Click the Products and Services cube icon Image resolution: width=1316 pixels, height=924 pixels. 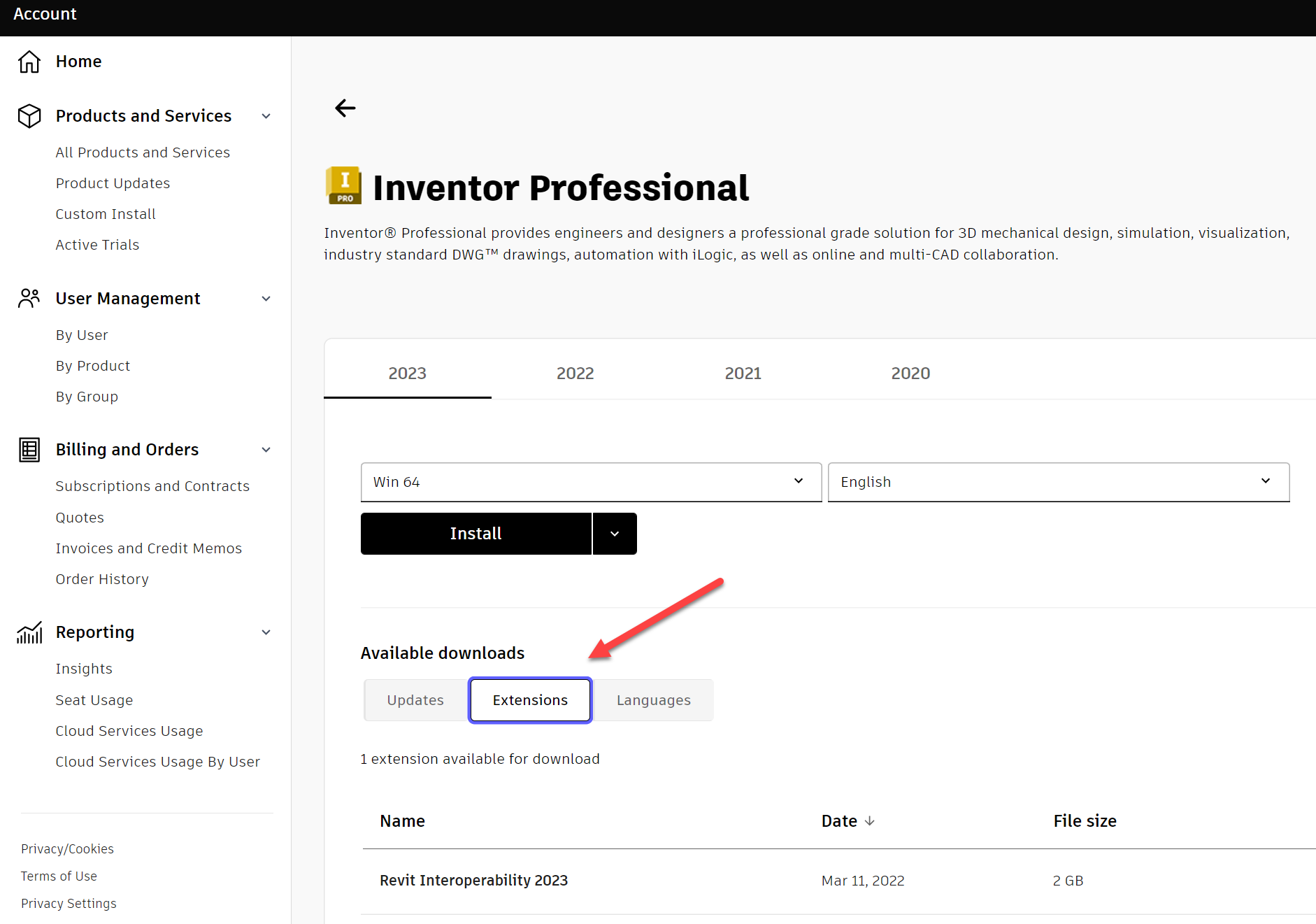coord(29,115)
